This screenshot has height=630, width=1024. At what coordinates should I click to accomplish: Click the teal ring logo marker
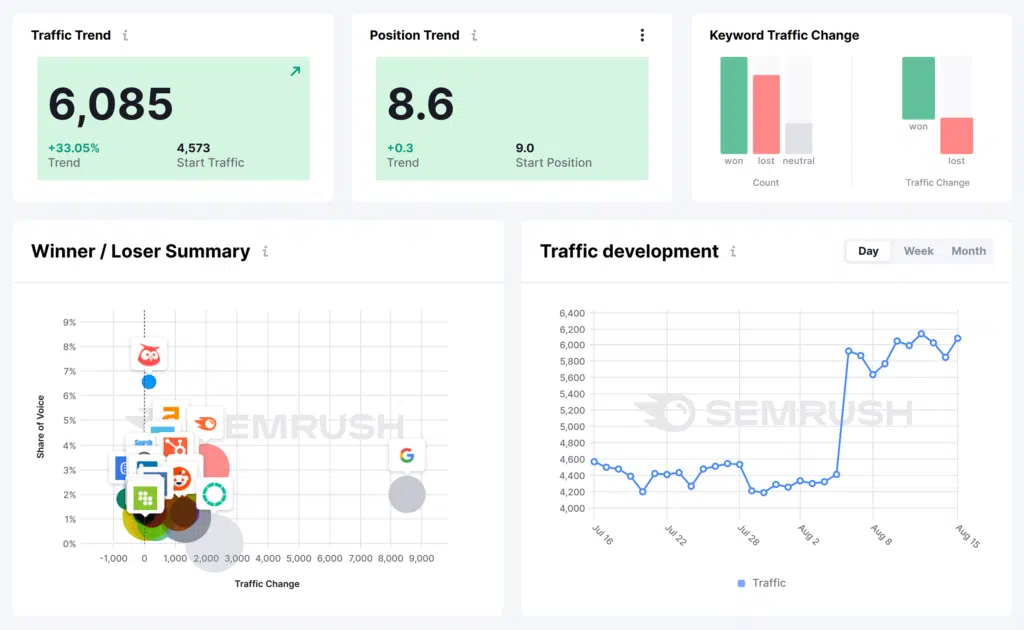214,493
